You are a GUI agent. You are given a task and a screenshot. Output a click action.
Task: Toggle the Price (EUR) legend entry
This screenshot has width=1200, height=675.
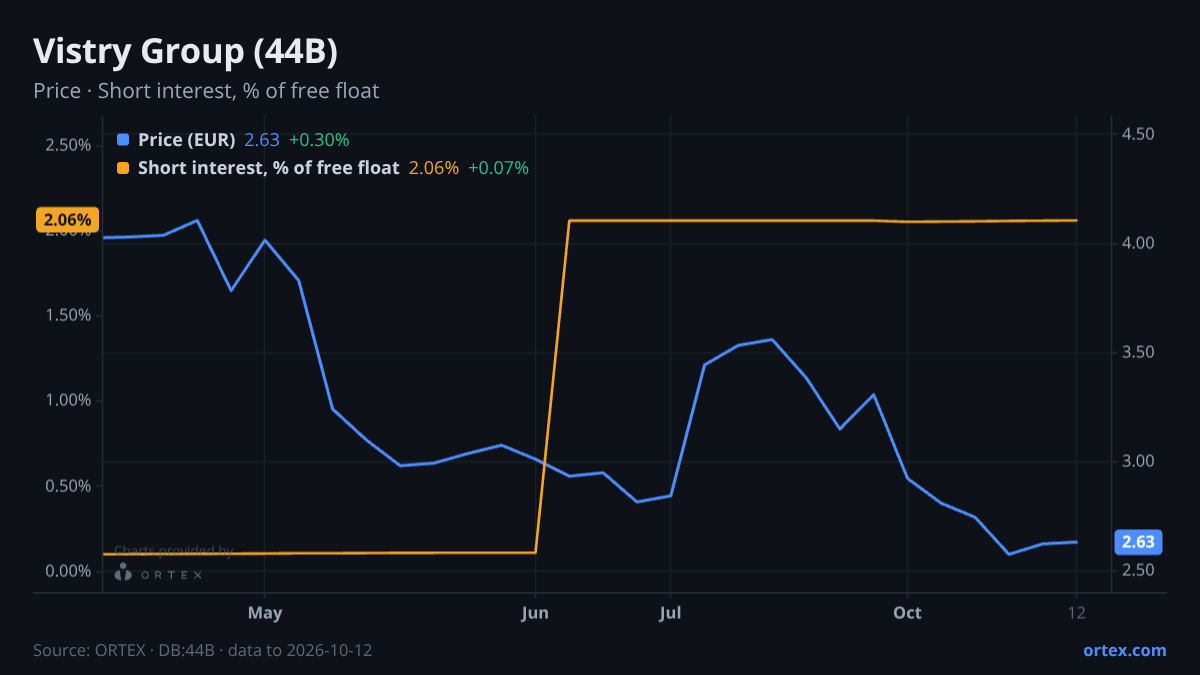(186, 140)
